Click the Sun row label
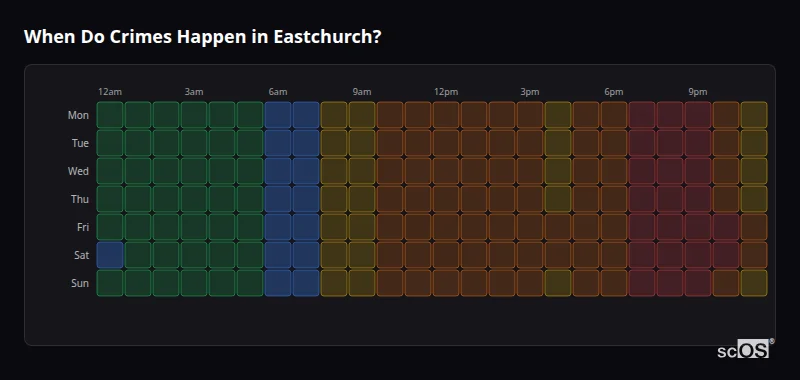The width and height of the screenshot is (800, 380). pyautogui.click(x=80, y=284)
